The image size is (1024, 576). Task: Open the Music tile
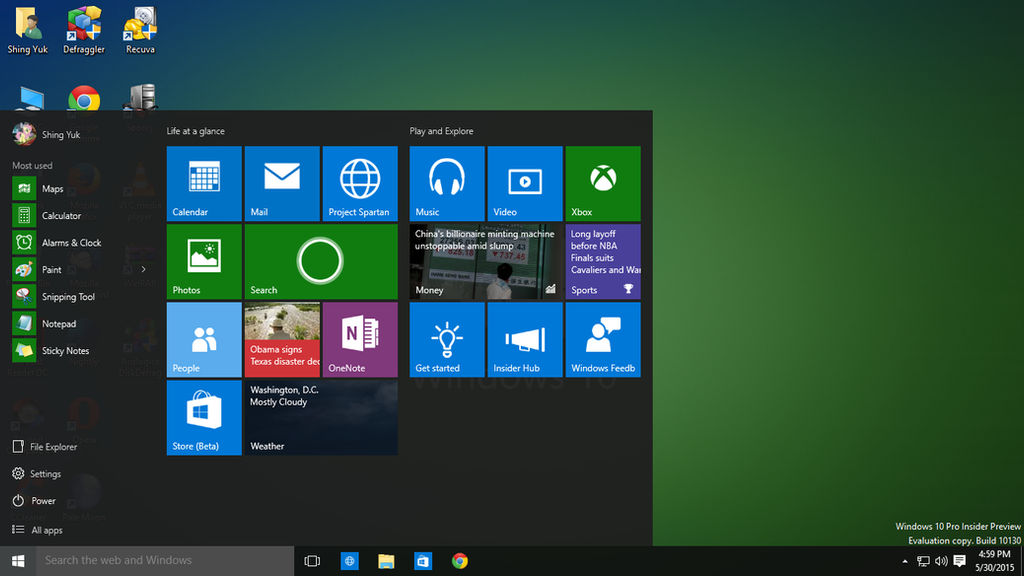coord(447,184)
